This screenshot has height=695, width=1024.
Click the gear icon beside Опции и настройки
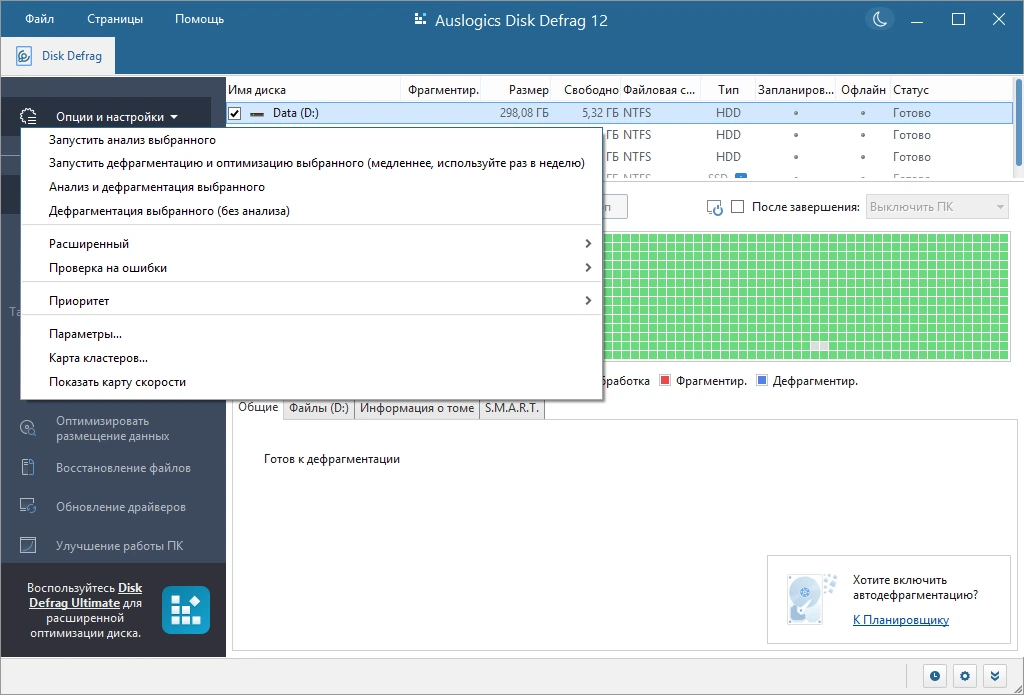coord(28,117)
